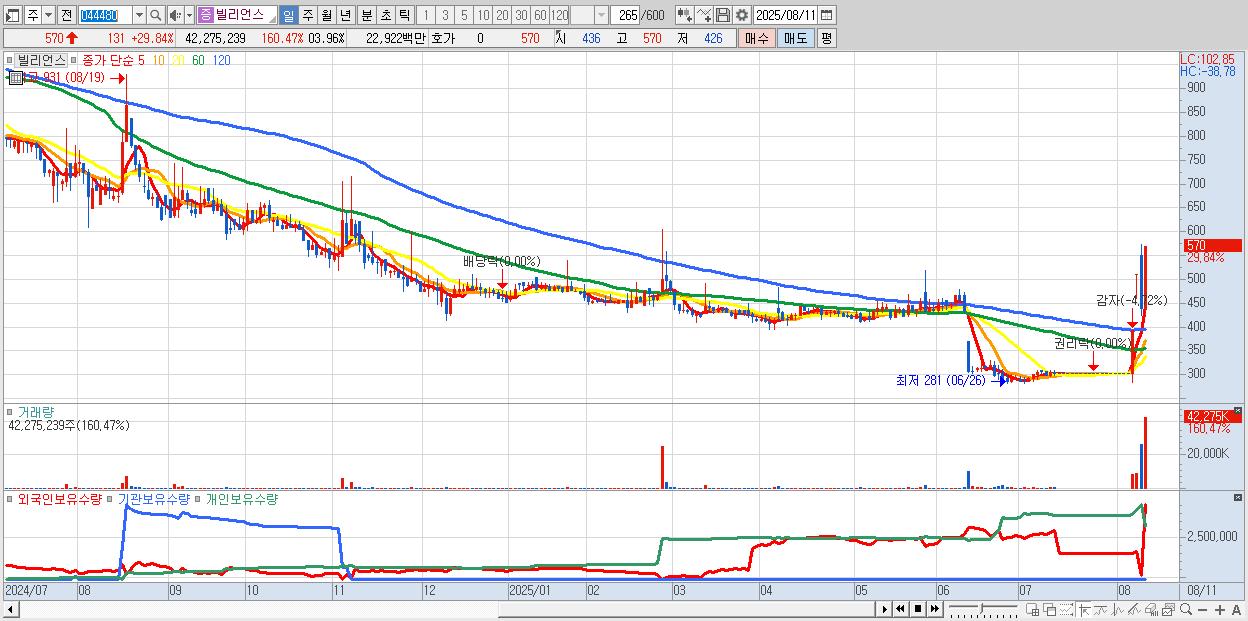This screenshot has width=1248, height=621.
Task: Click the fast-forward button in the bottom bar
Action: (x=934, y=608)
